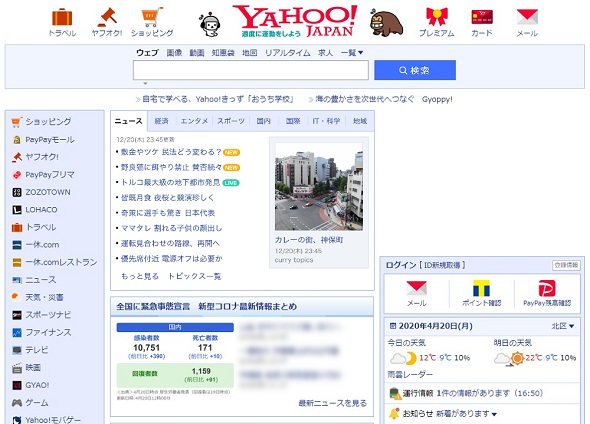Screen dimensions: 590x424
Task: Open トピックス一覧 link
Action: click(x=194, y=277)
